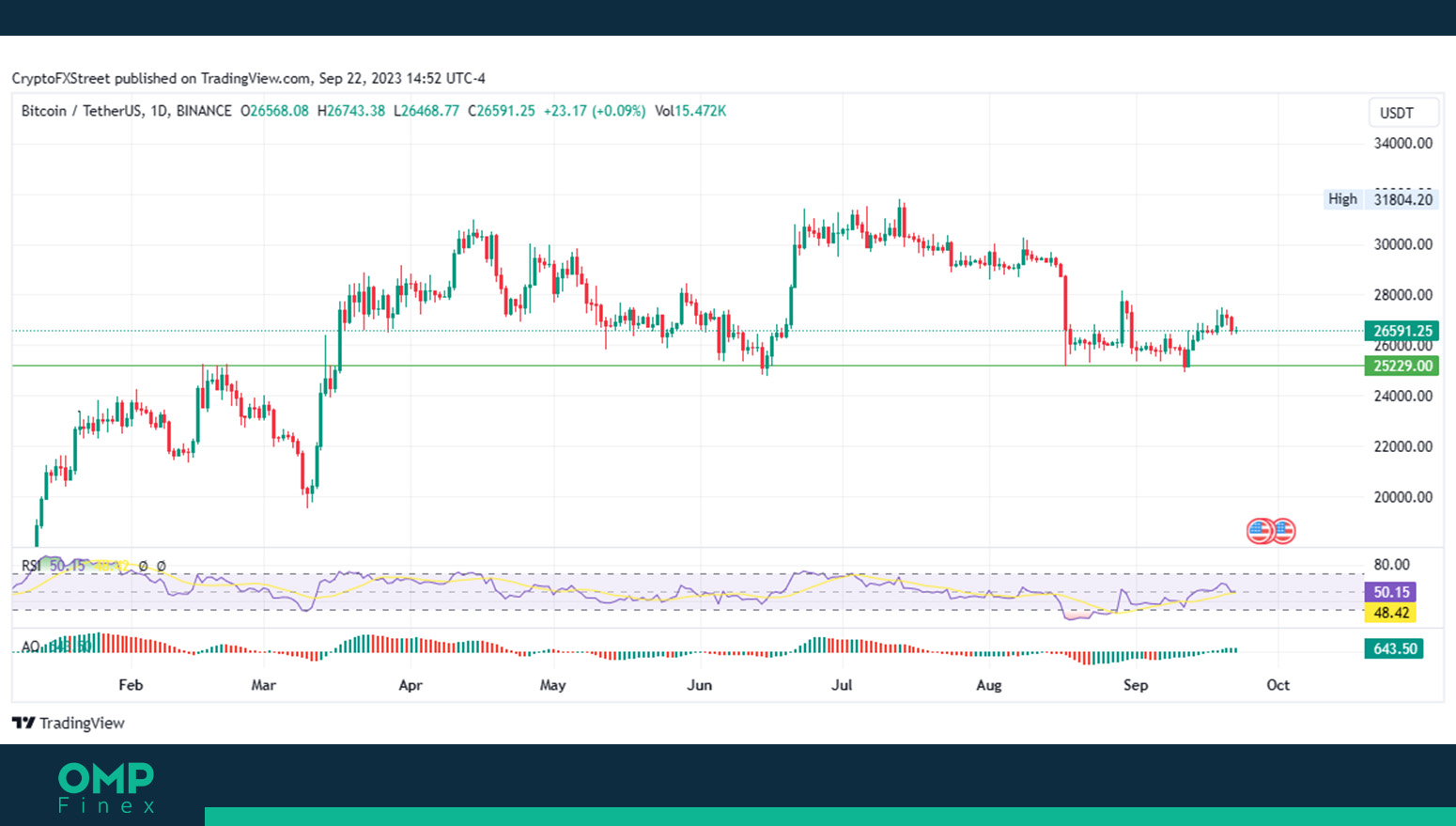Click the 24000.00 price axis label
1456x826 pixels.
click(x=1403, y=397)
